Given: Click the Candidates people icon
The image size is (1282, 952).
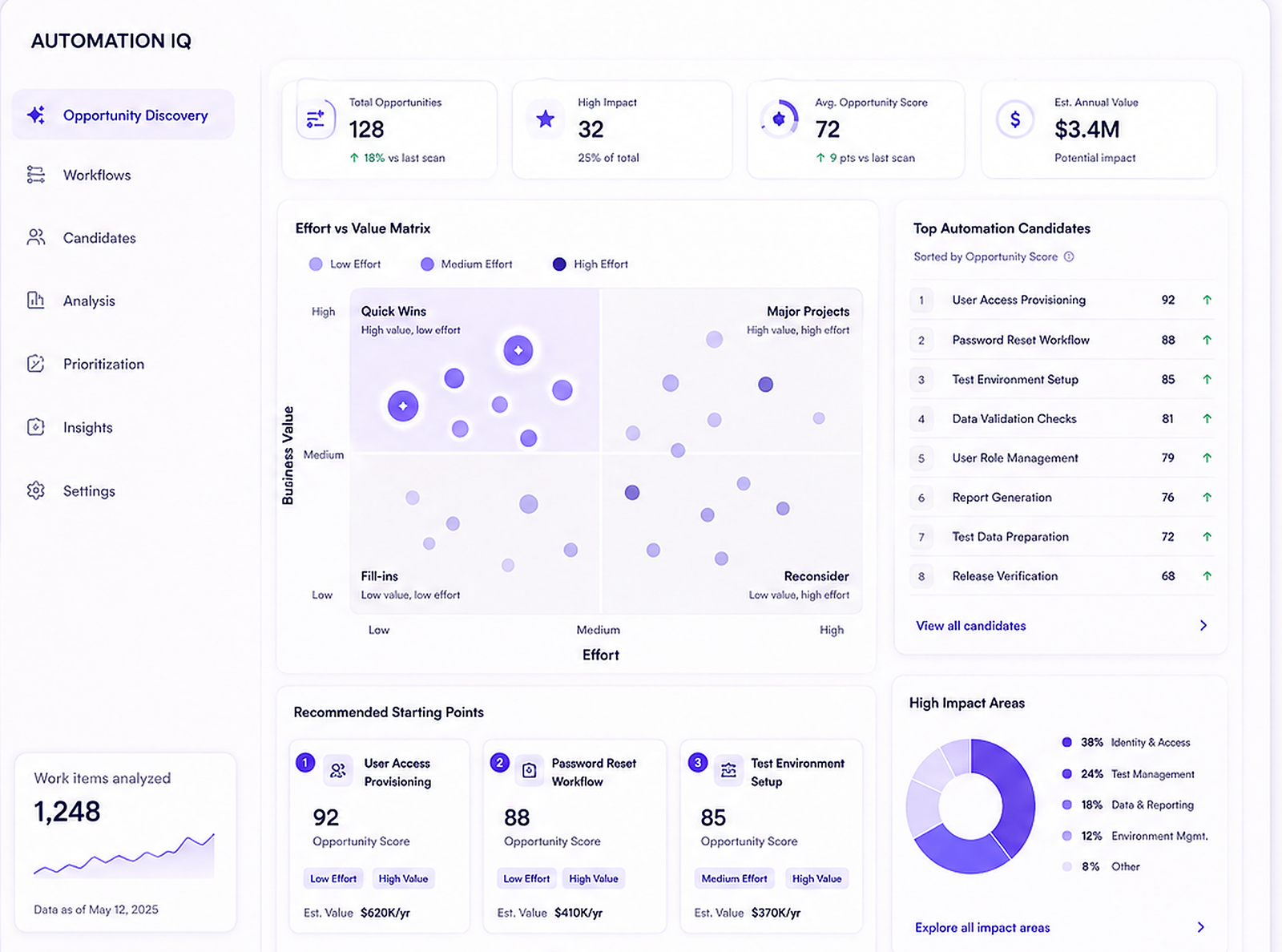Looking at the screenshot, I should 36,237.
